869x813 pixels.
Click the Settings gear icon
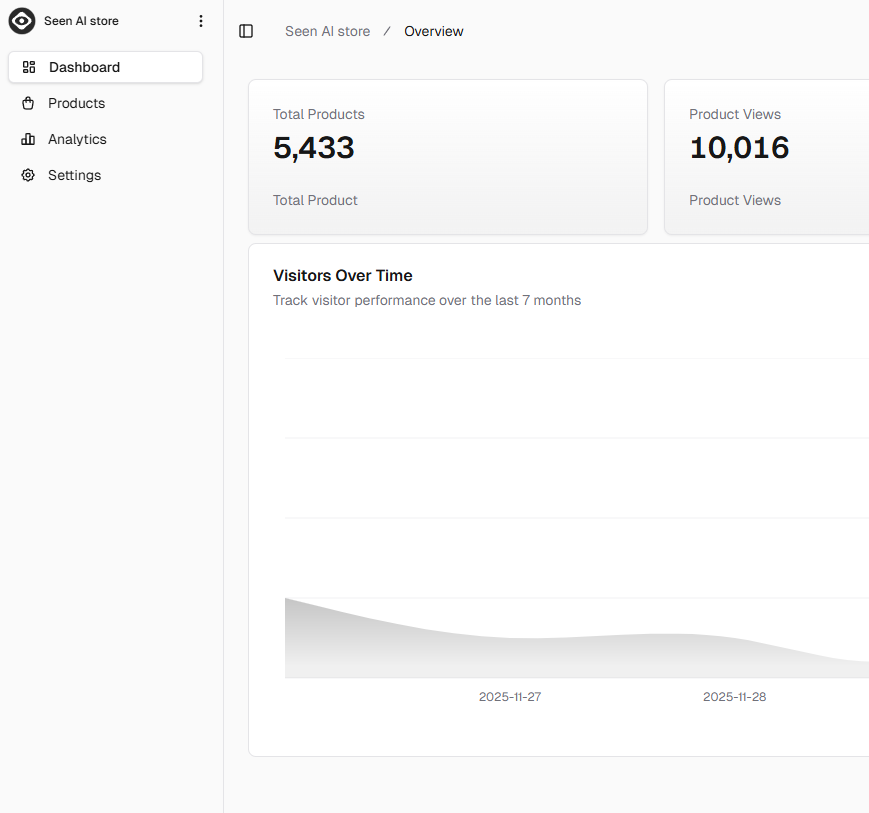(28, 175)
